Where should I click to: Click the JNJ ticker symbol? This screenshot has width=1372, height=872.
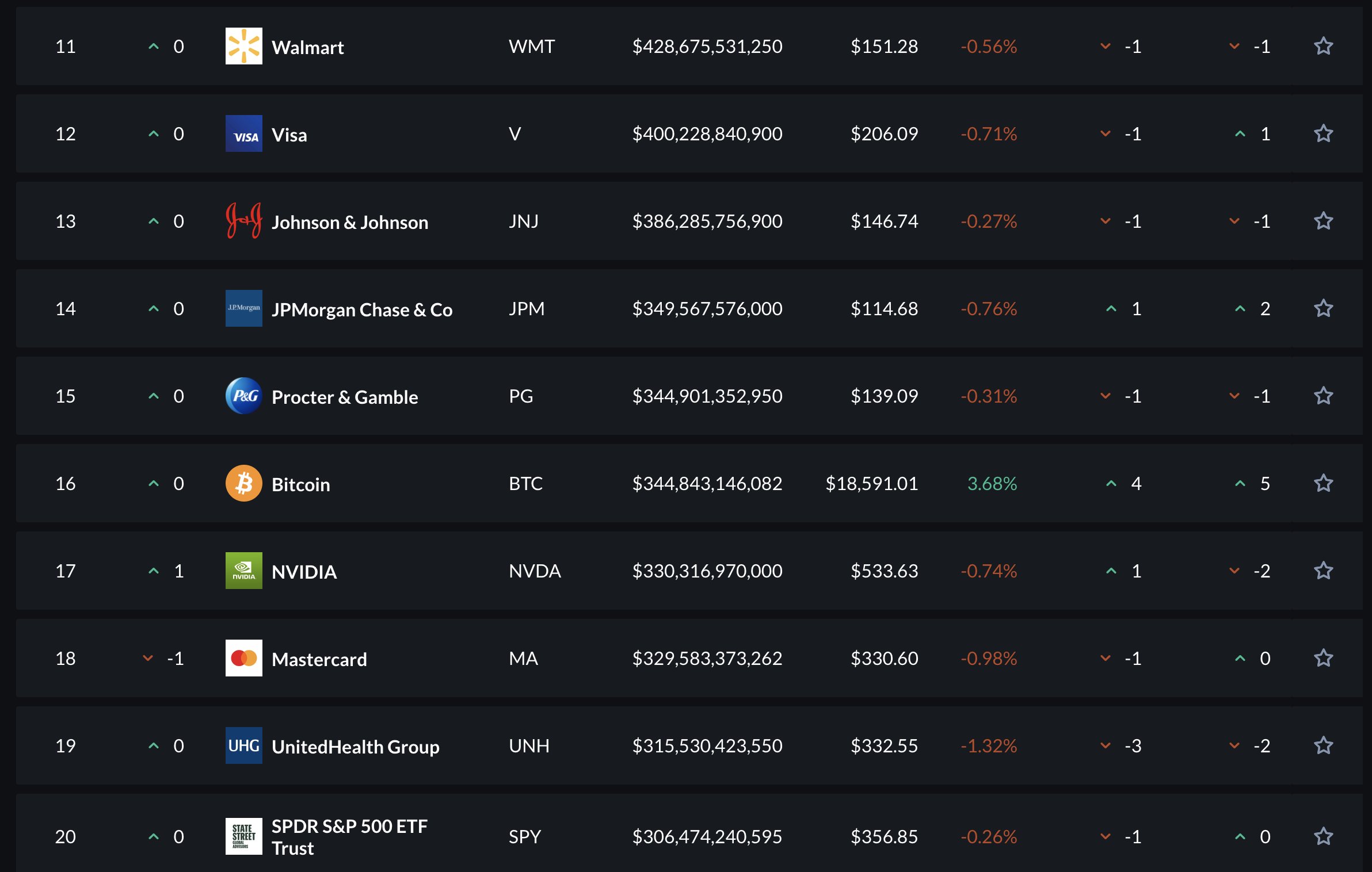pos(524,221)
